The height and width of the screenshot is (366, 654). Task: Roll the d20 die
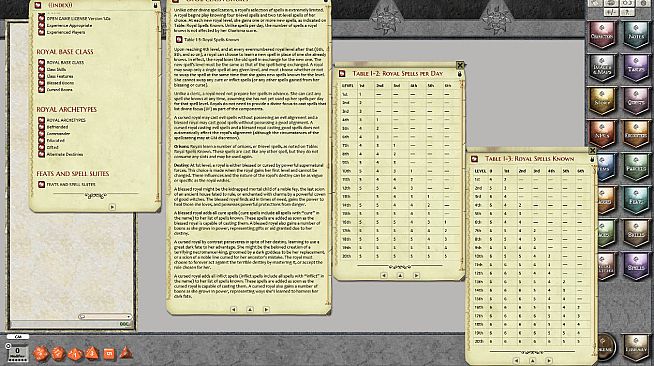point(40,353)
